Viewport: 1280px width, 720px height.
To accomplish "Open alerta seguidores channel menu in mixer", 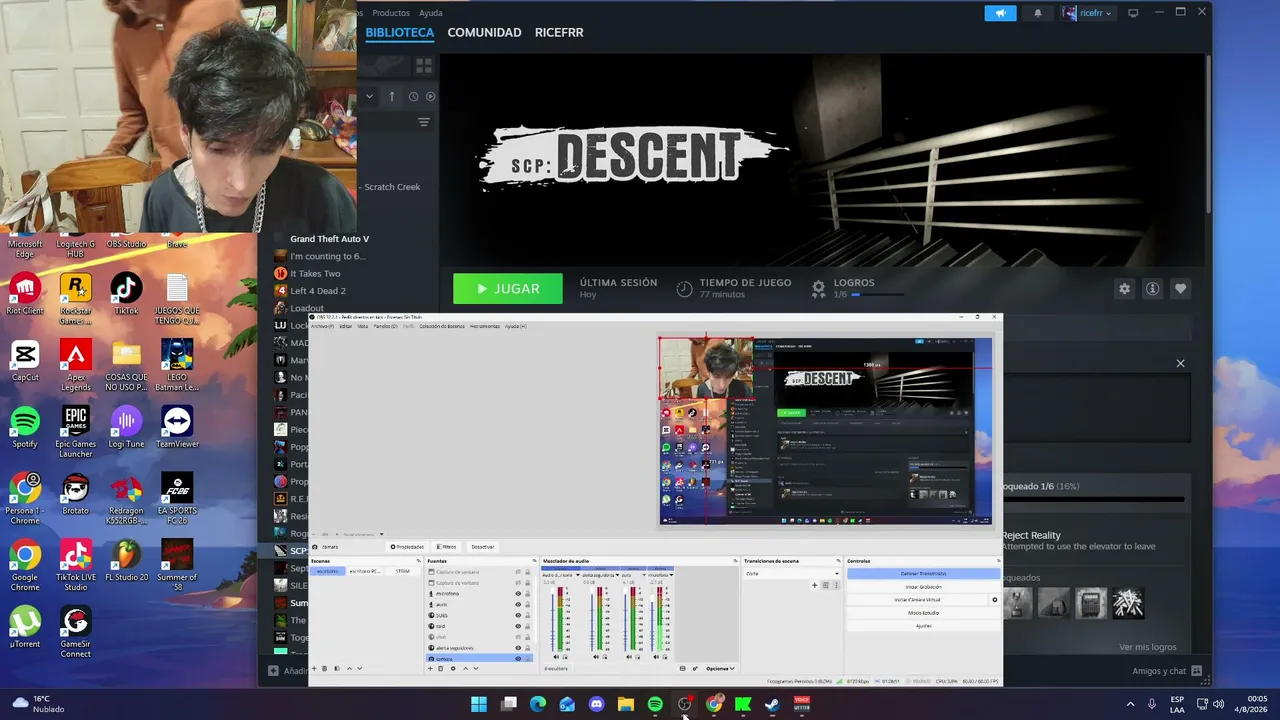I will point(616,575).
